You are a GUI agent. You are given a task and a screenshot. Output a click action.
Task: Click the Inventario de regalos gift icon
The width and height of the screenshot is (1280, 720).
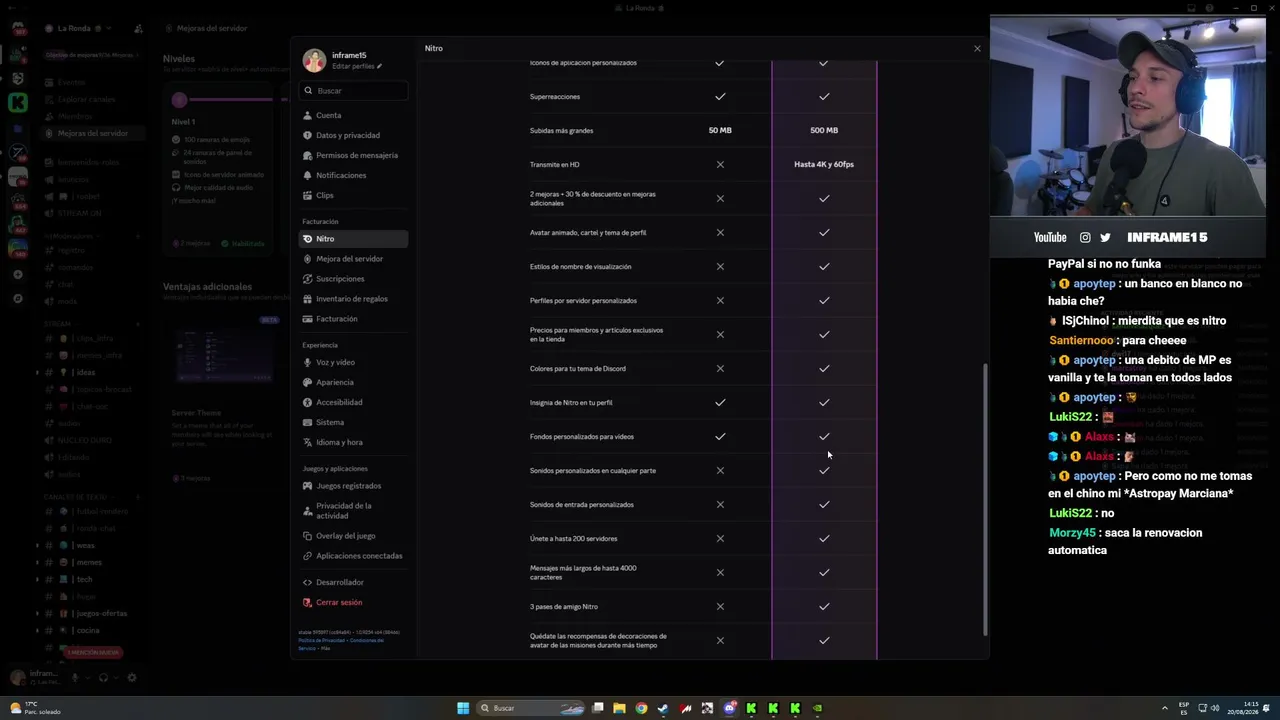tap(308, 299)
